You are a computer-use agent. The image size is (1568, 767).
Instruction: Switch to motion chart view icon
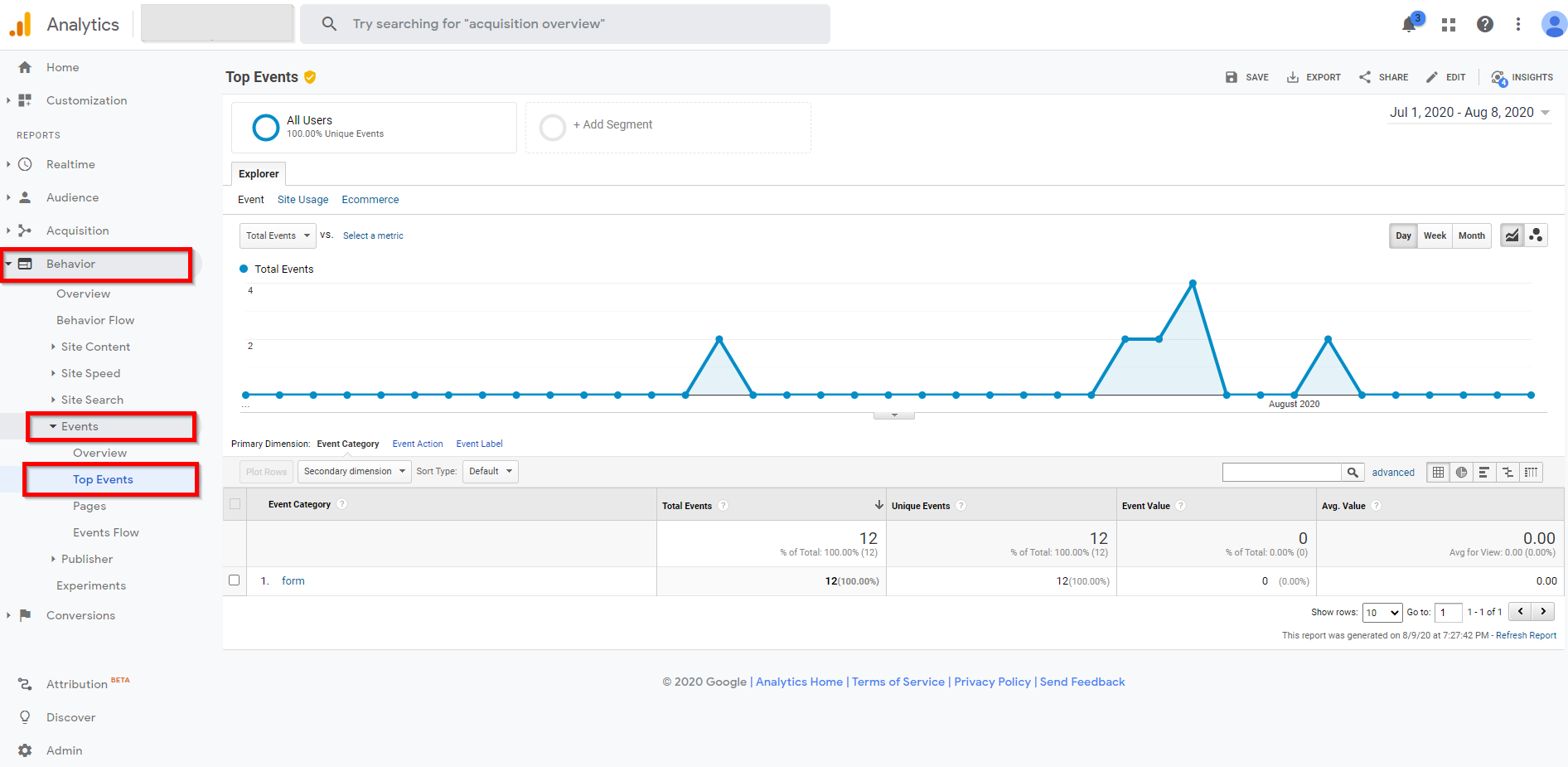pos(1536,235)
